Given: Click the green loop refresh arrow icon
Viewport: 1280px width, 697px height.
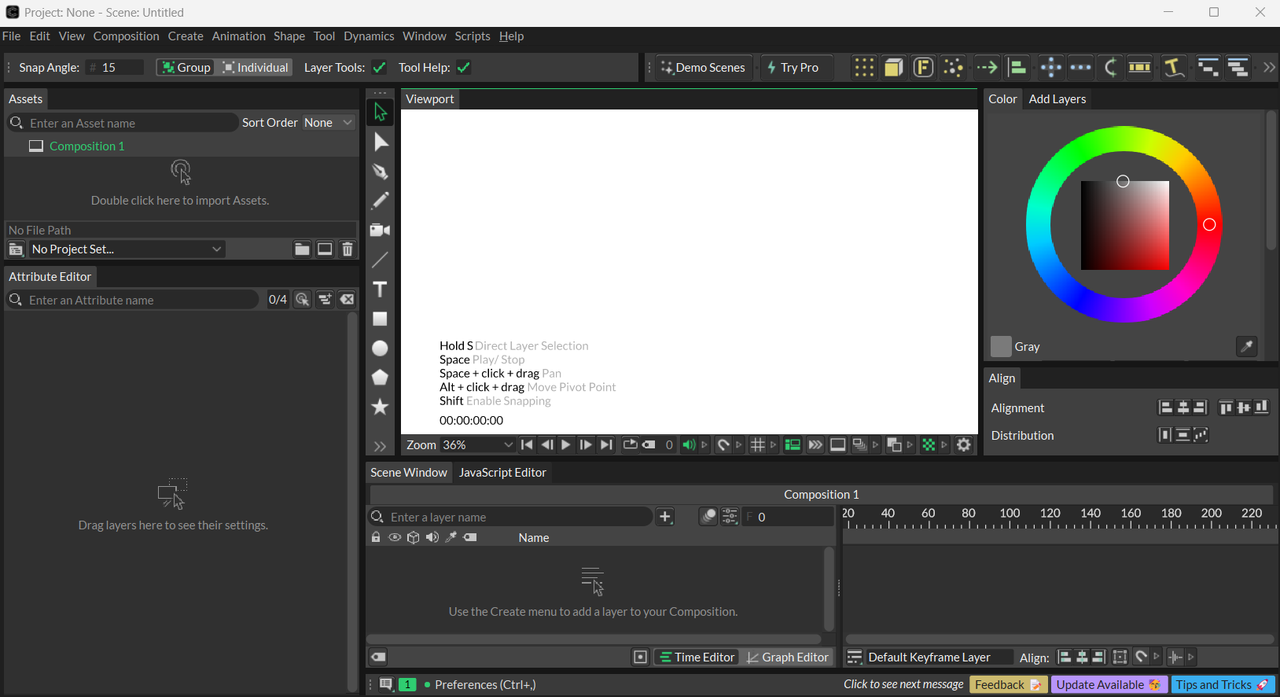Looking at the screenshot, I should (x=1110, y=67).
